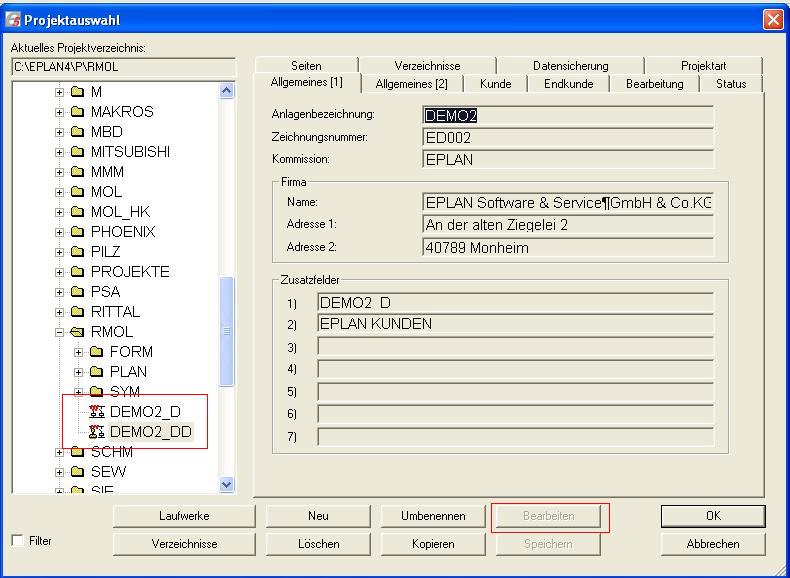
Task: Open the Verzeichnisse tab
Action: (x=427, y=66)
